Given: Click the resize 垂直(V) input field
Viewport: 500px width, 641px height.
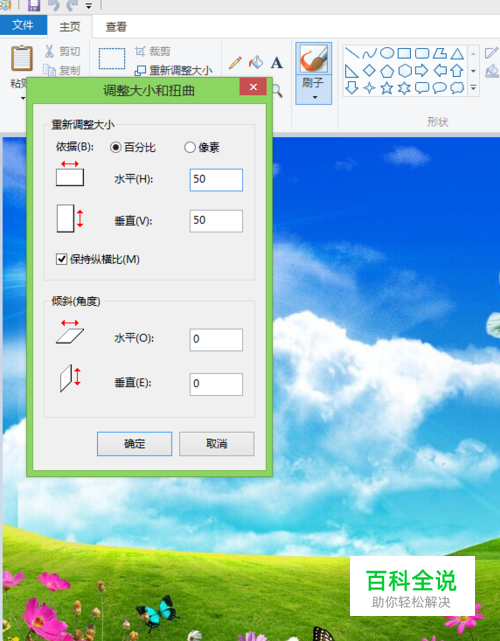Looking at the screenshot, I should (216, 221).
